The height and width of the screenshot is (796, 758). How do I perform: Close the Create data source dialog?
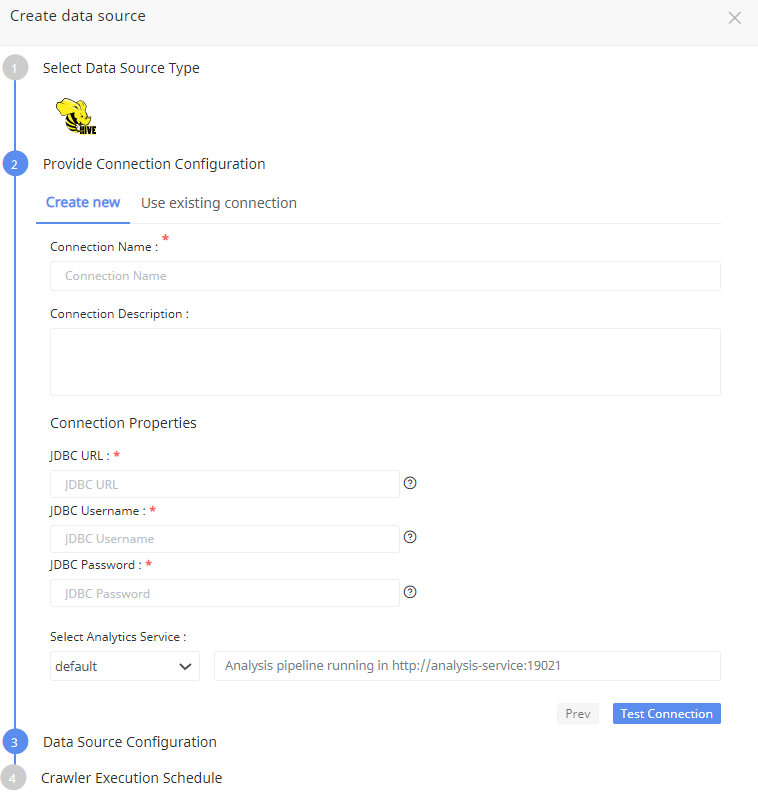point(735,18)
